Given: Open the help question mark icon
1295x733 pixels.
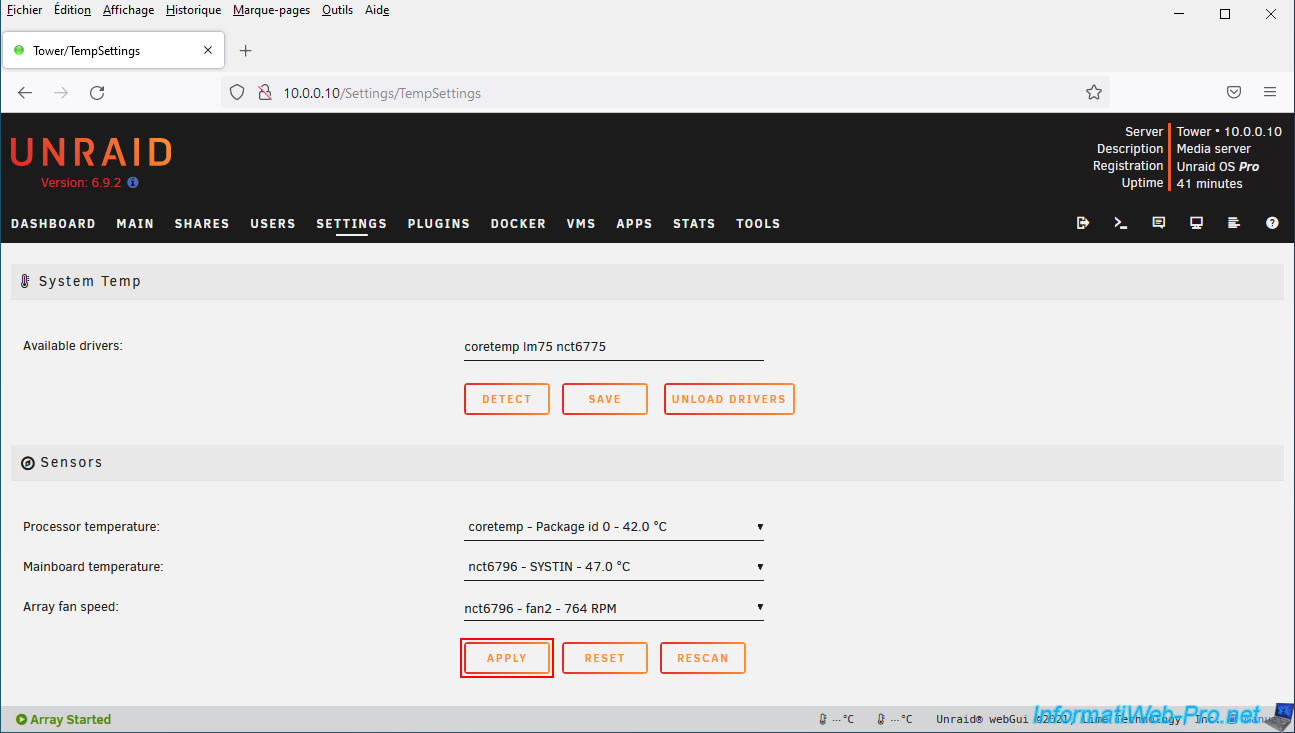Looking at the screenshot, I should click(x=1272, y=223).
